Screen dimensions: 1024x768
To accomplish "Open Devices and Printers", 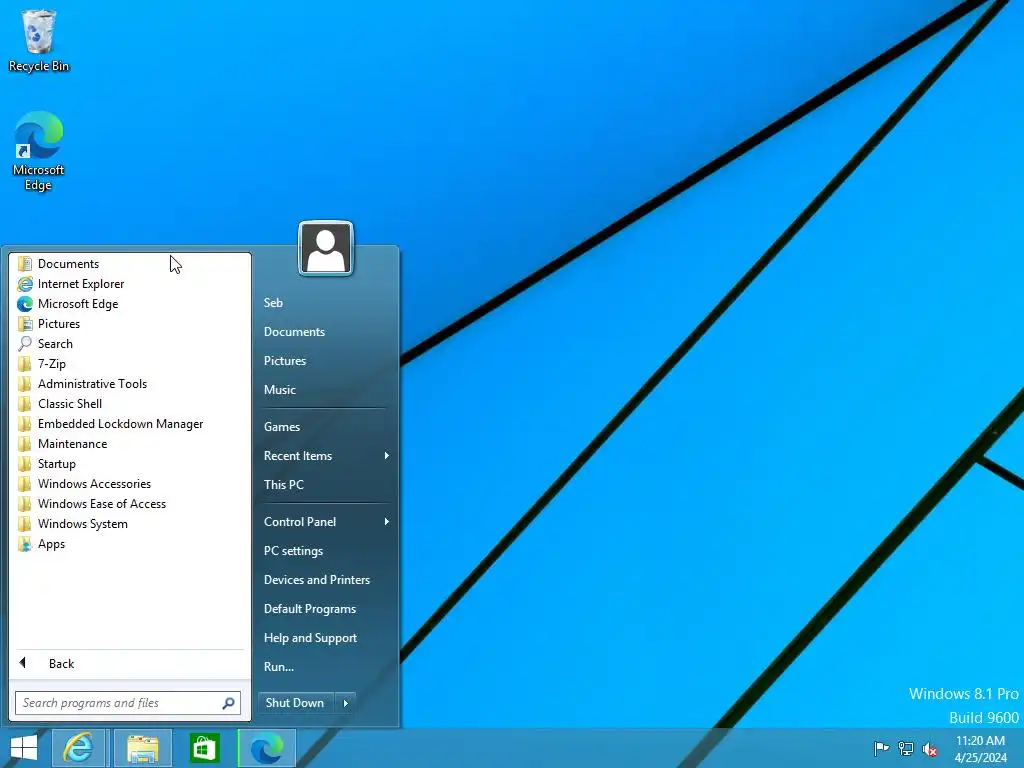I will pyautogui.click(x=317, y=580).
